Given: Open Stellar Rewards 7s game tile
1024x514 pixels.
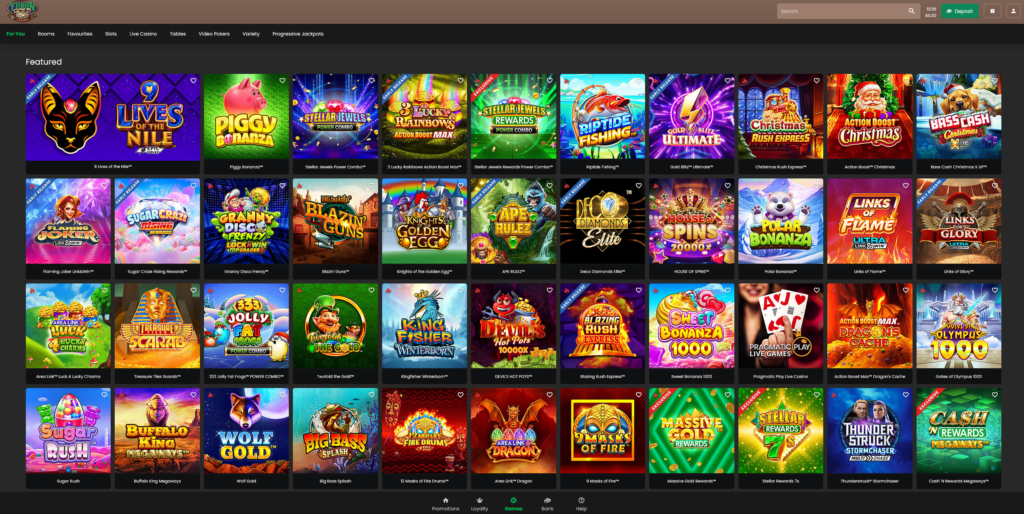Looking at the screenshot, I should click(780, 438).
